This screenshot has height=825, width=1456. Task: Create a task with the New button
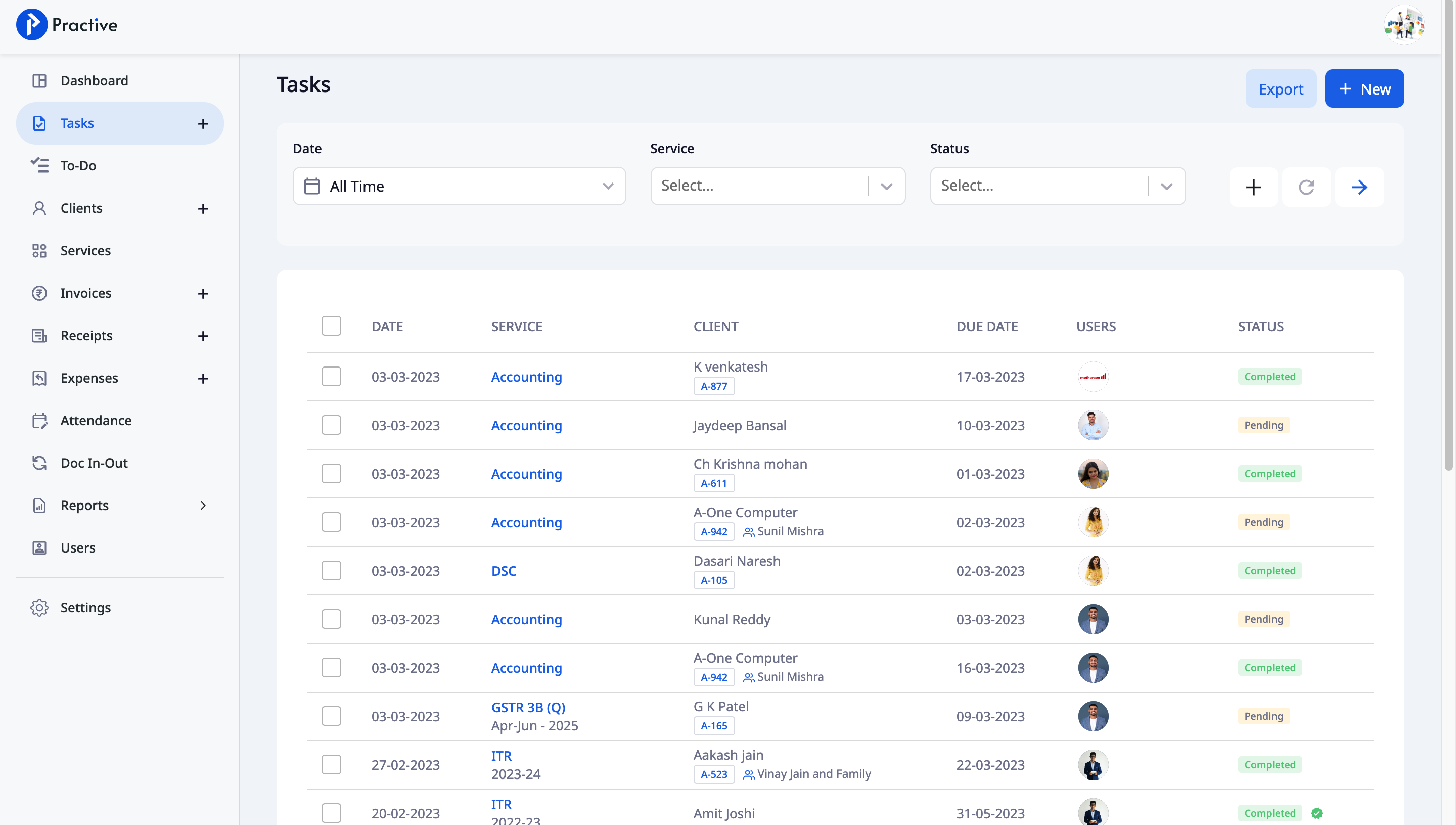[x=1364, y=88]
